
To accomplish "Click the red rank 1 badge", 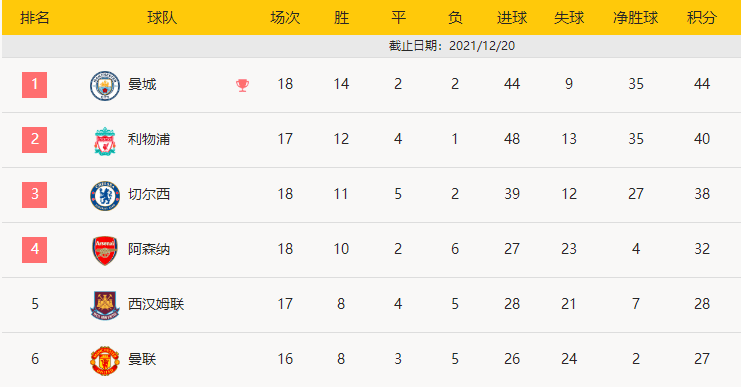I will click(34, 85).
